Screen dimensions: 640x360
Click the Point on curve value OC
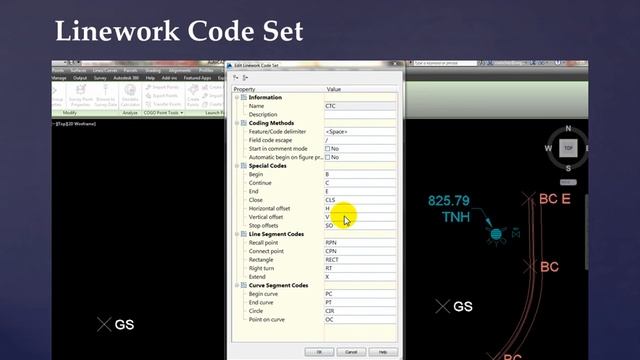click(360, 320)
